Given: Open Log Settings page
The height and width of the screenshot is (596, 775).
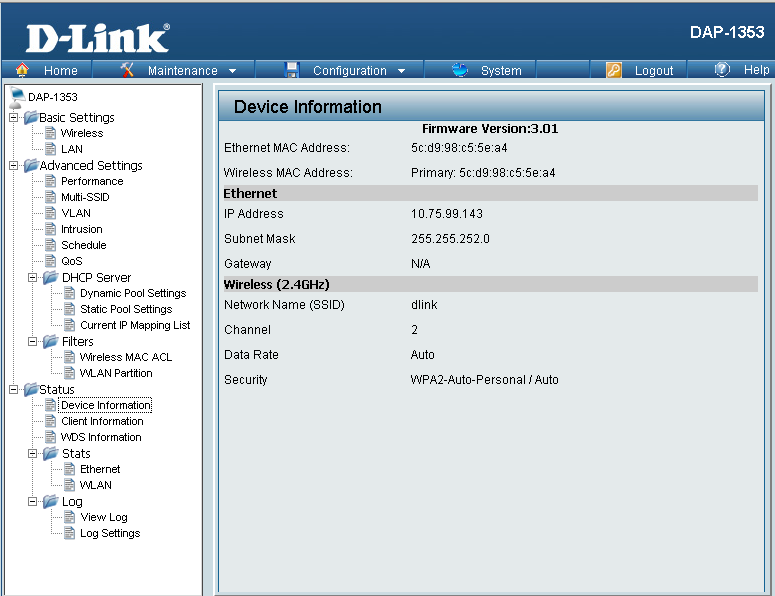Looking at the screenshot, I should coord(110,533).
